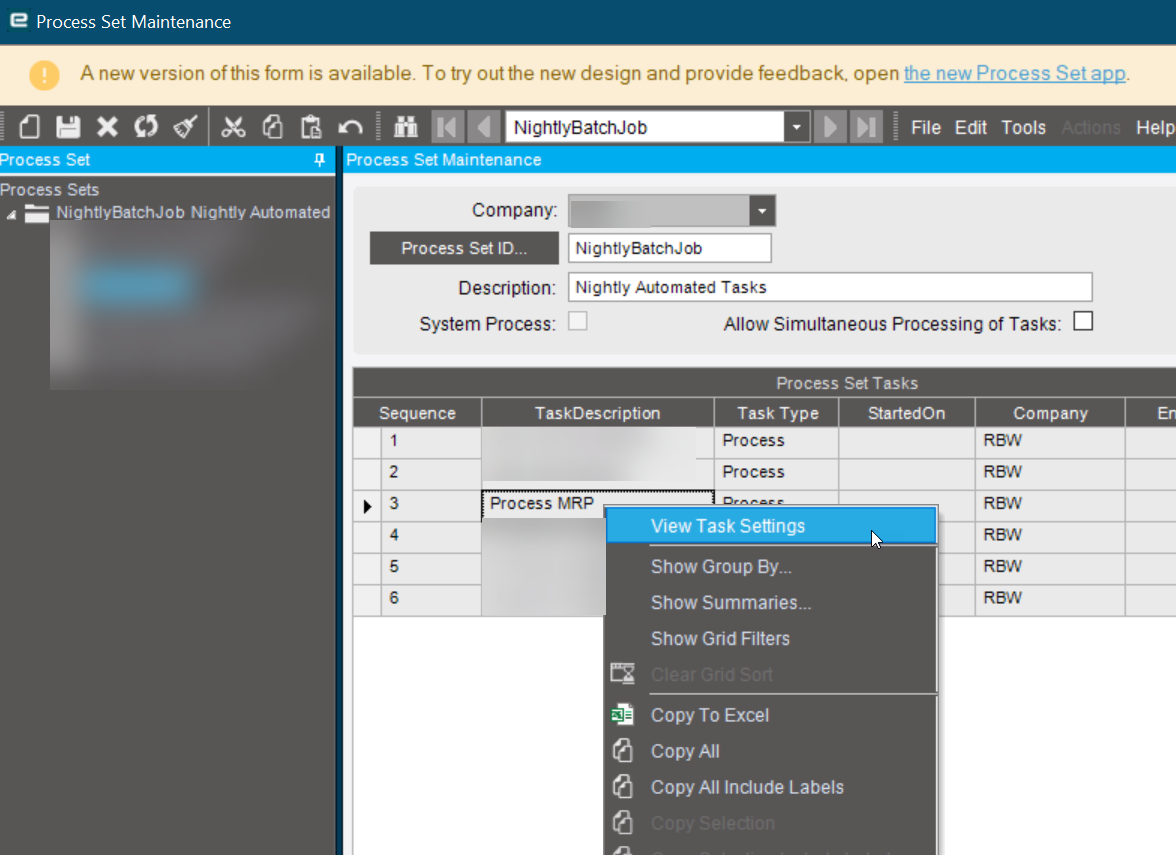
Task: Collapse the NightlyBatchJob tree node
Action: tap(11, 214)
